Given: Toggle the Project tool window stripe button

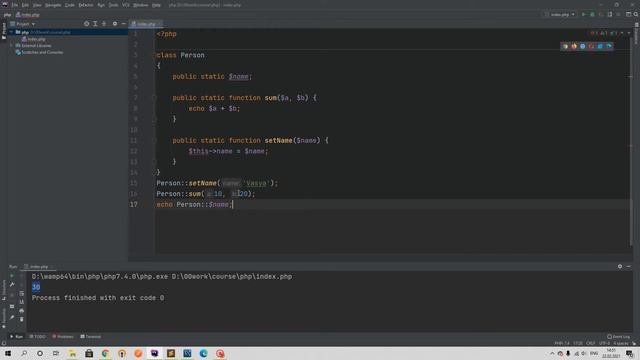Looking at the screenshot, I should tap(4, 30).
